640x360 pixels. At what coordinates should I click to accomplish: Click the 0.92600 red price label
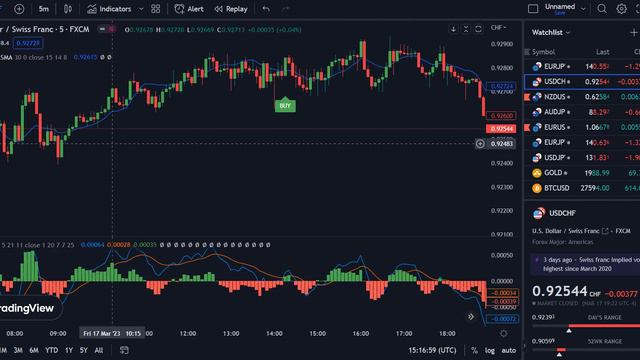[502, 116]
